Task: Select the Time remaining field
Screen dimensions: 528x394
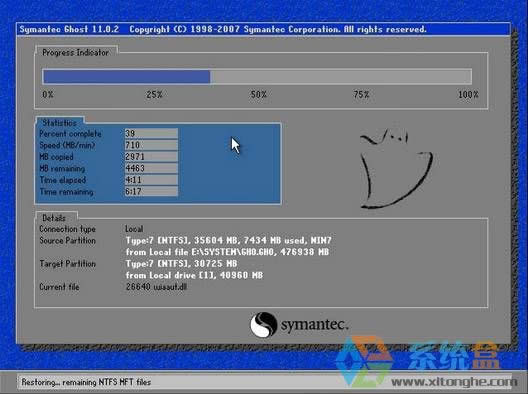Action: 151,191
